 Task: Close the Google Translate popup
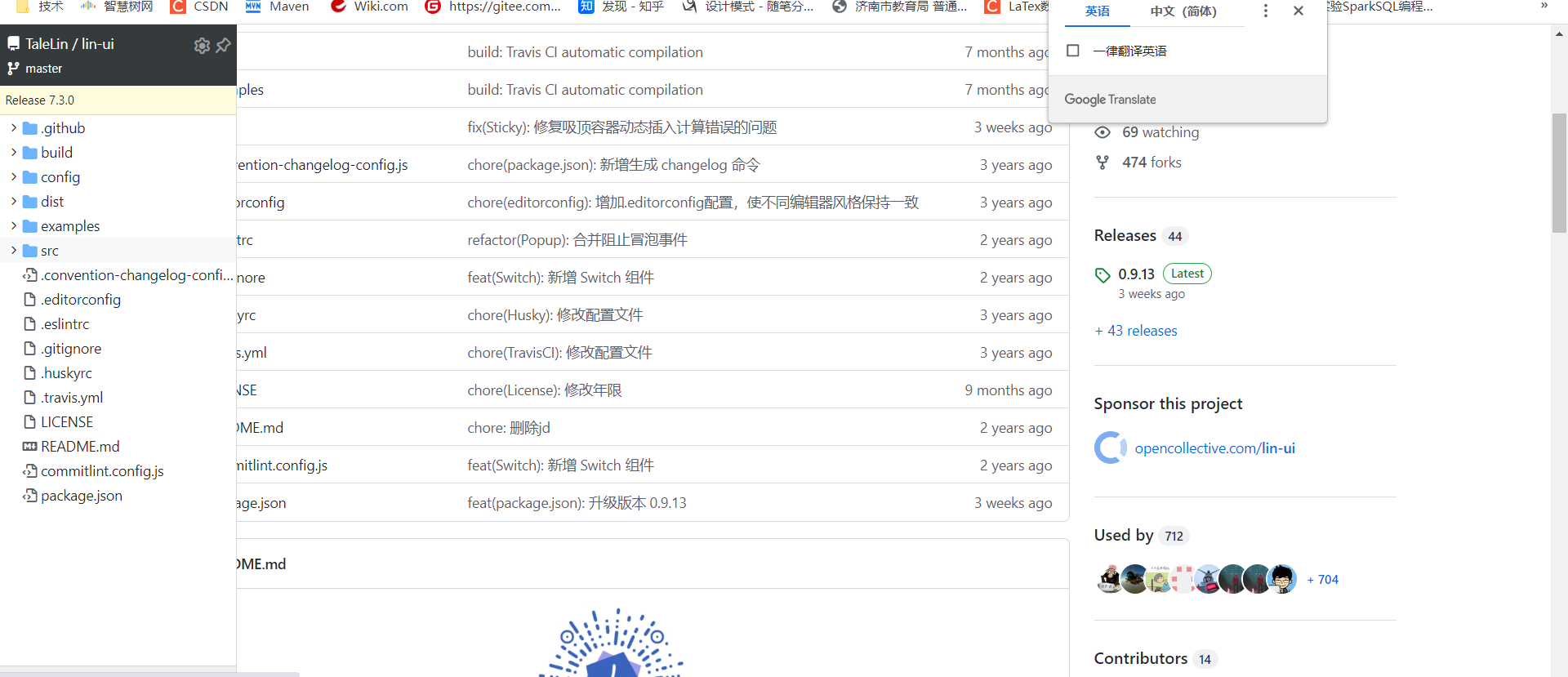[1298, 11]
